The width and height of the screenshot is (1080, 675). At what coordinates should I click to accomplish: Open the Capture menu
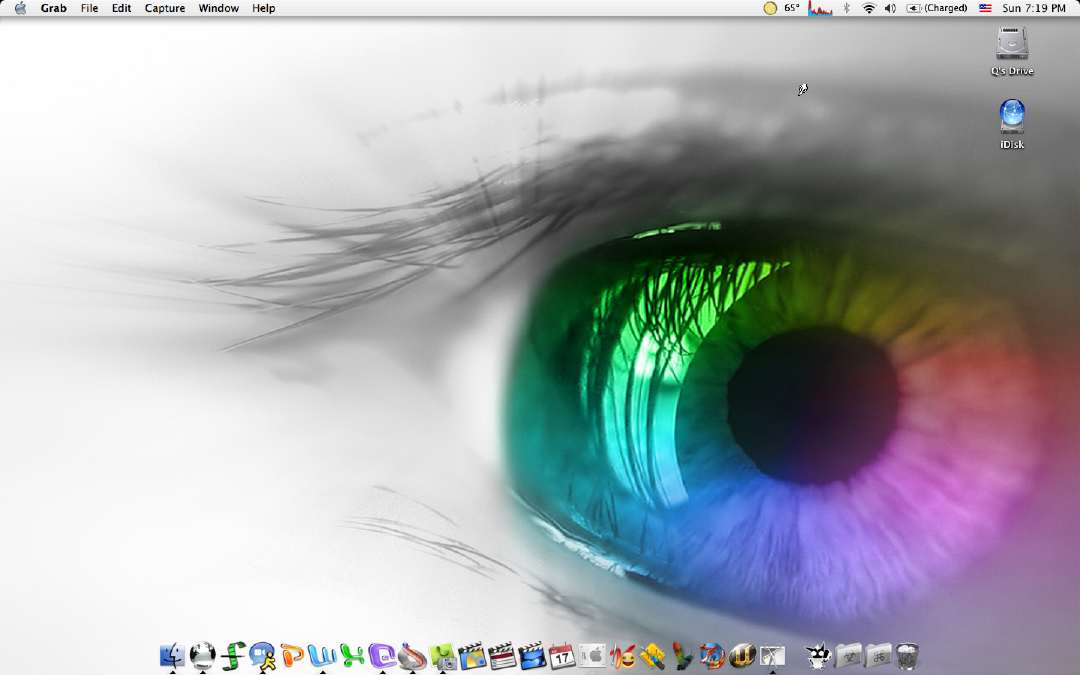tap(164, 8)
